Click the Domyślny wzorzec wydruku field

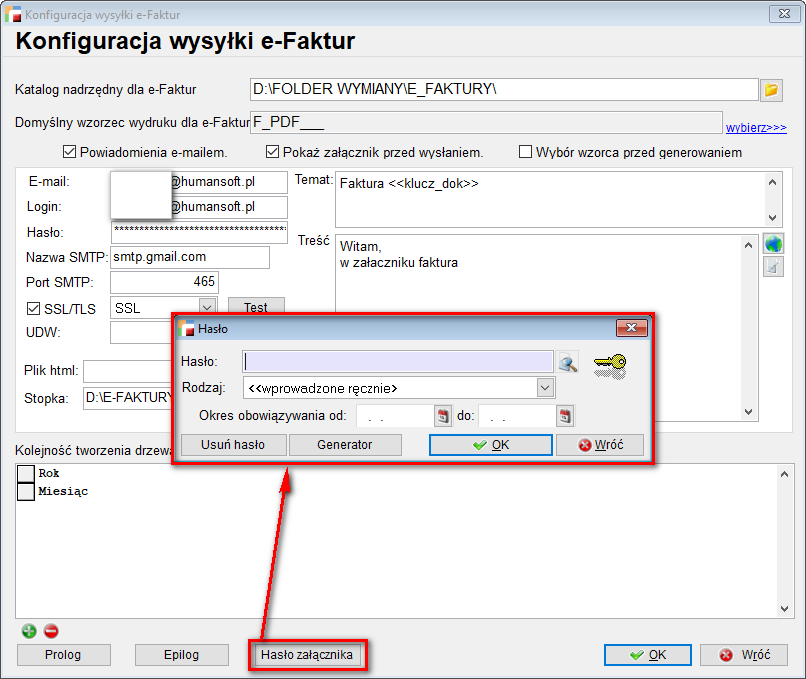(x=486, y=122)
